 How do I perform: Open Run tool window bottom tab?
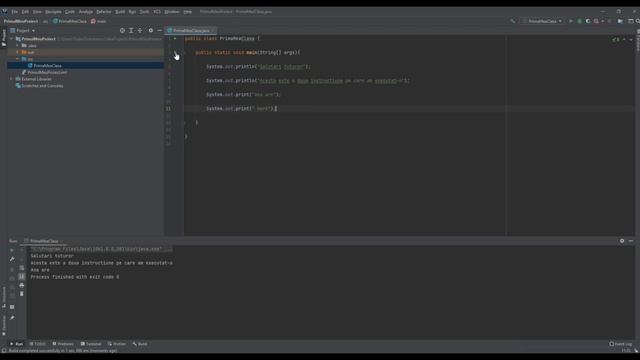16,344
